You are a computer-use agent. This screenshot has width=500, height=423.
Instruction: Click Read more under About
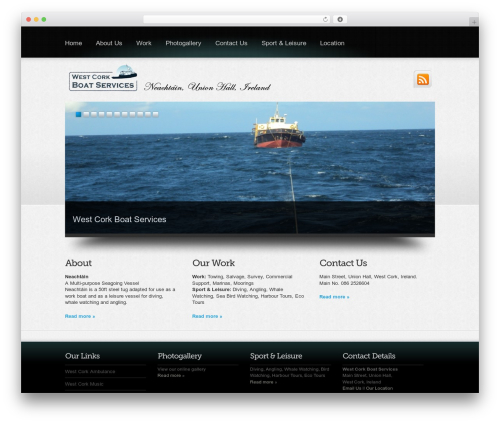(x=80, y=316)
